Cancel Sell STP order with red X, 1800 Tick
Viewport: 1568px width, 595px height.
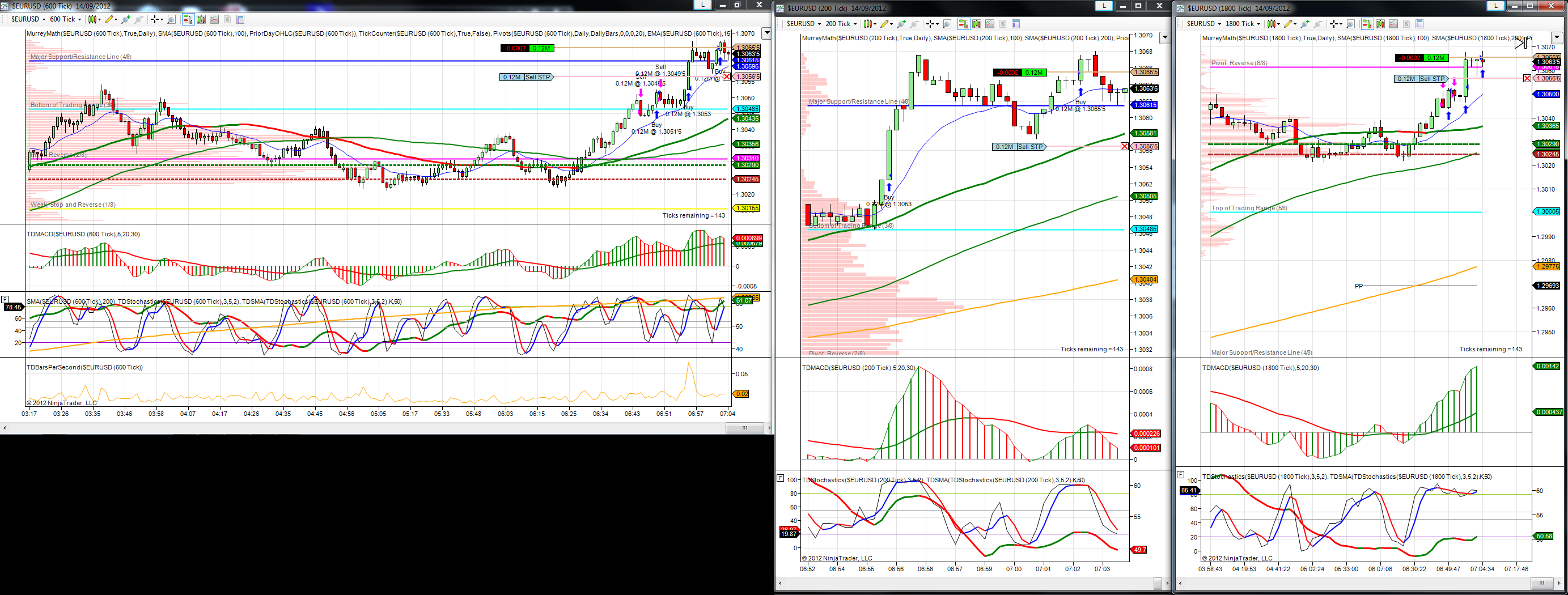[x=1527, y=78]
